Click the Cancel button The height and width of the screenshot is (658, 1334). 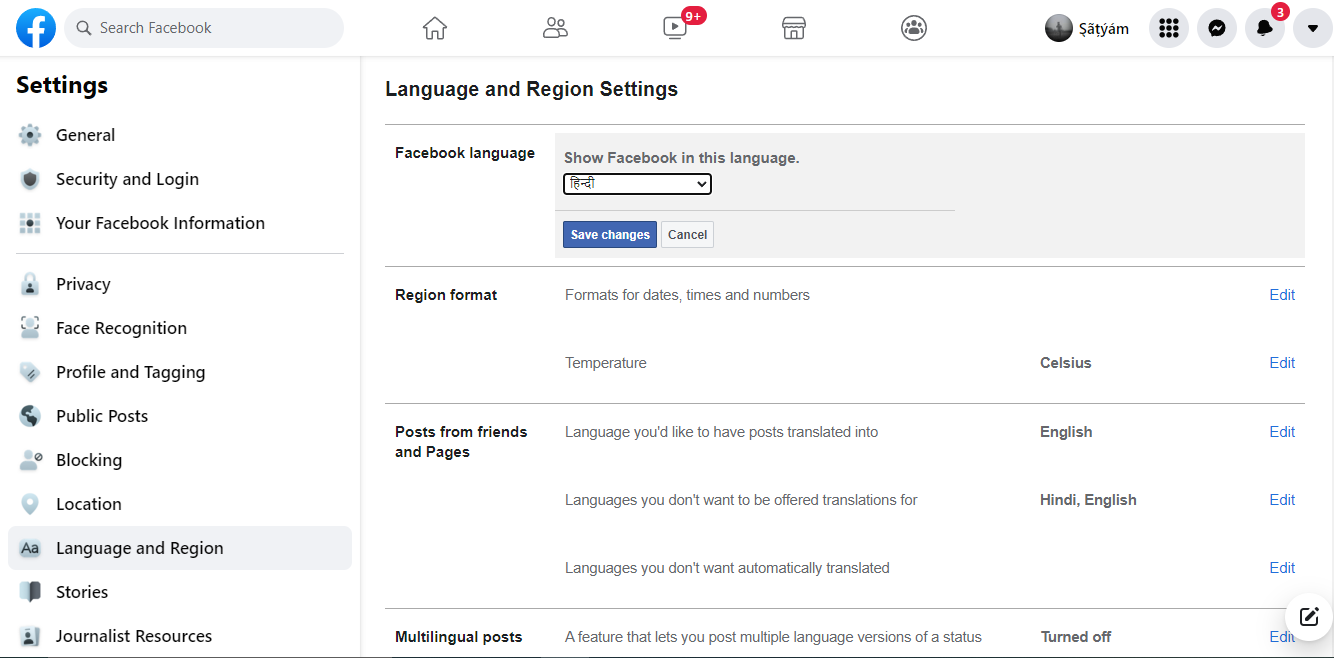[x=687, y=234]
